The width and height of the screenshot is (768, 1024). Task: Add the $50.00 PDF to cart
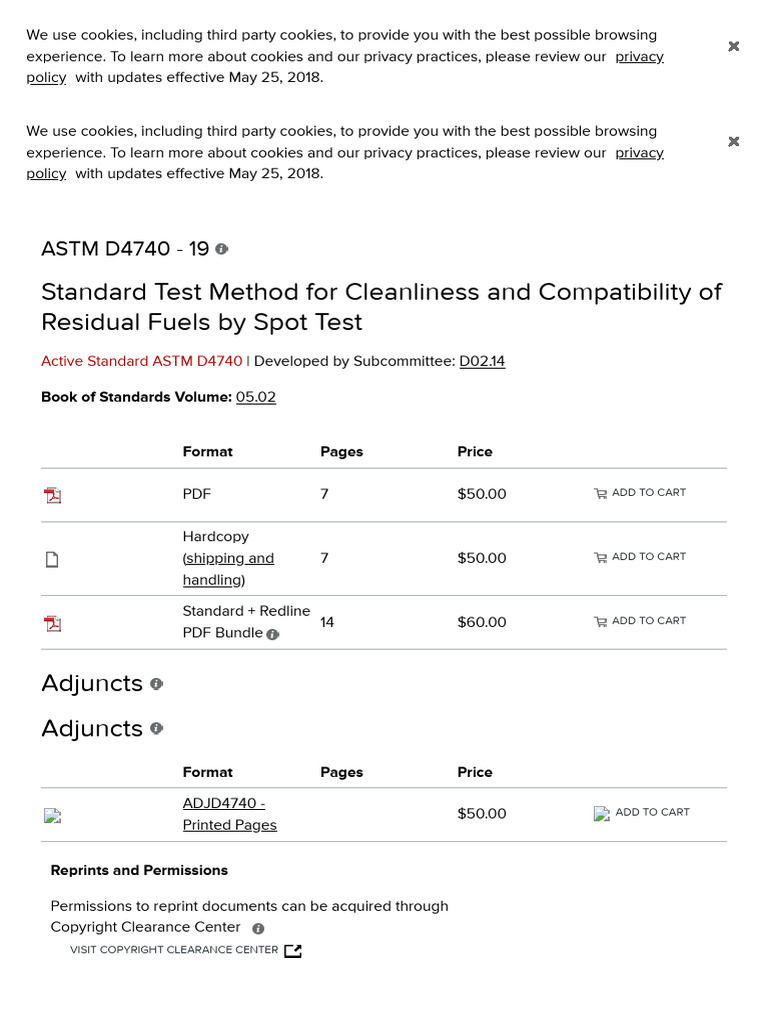pos(640,493)
